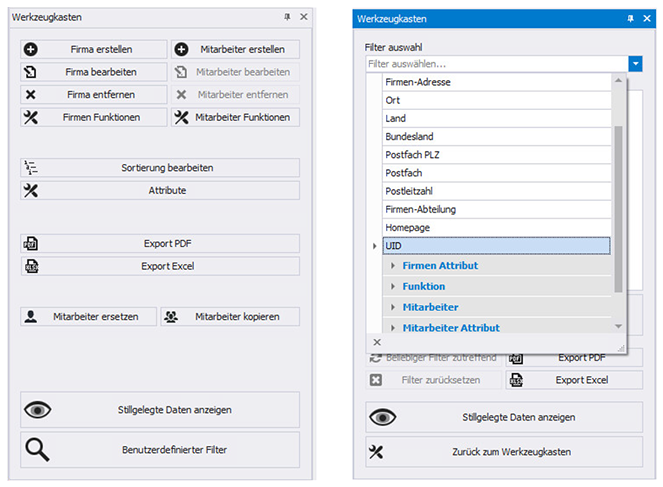Viewport: 663px width, 487px height.
Task: Open the Filter auswählen dropdown arrow
Action: pos(636,64)
